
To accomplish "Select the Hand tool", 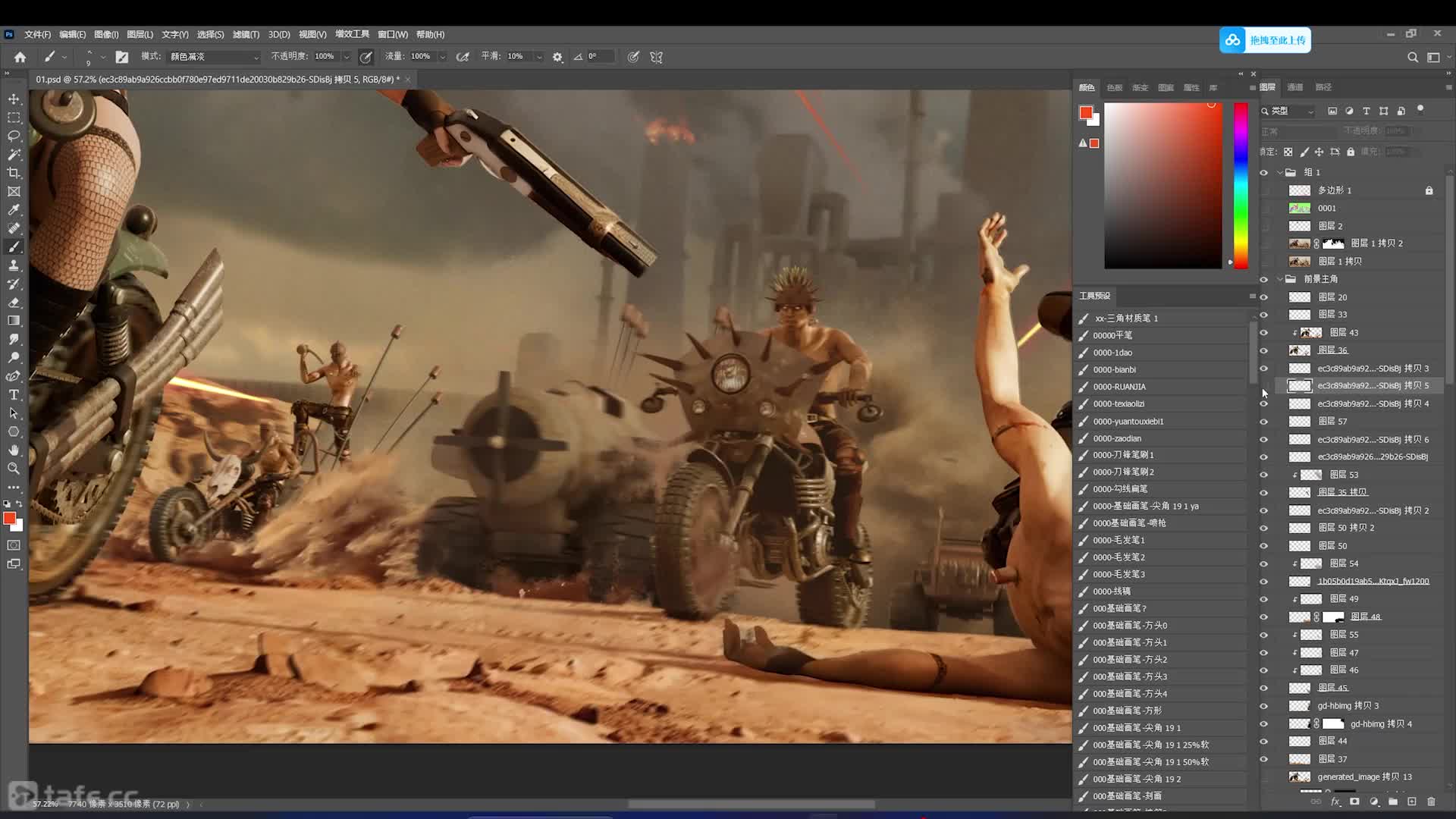I will point(14,450).
